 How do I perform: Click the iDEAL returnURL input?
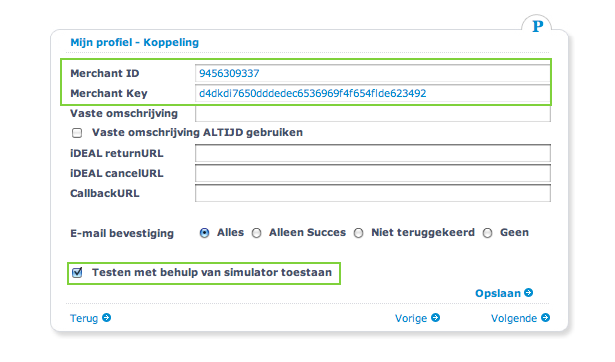(x=373, y=153)
